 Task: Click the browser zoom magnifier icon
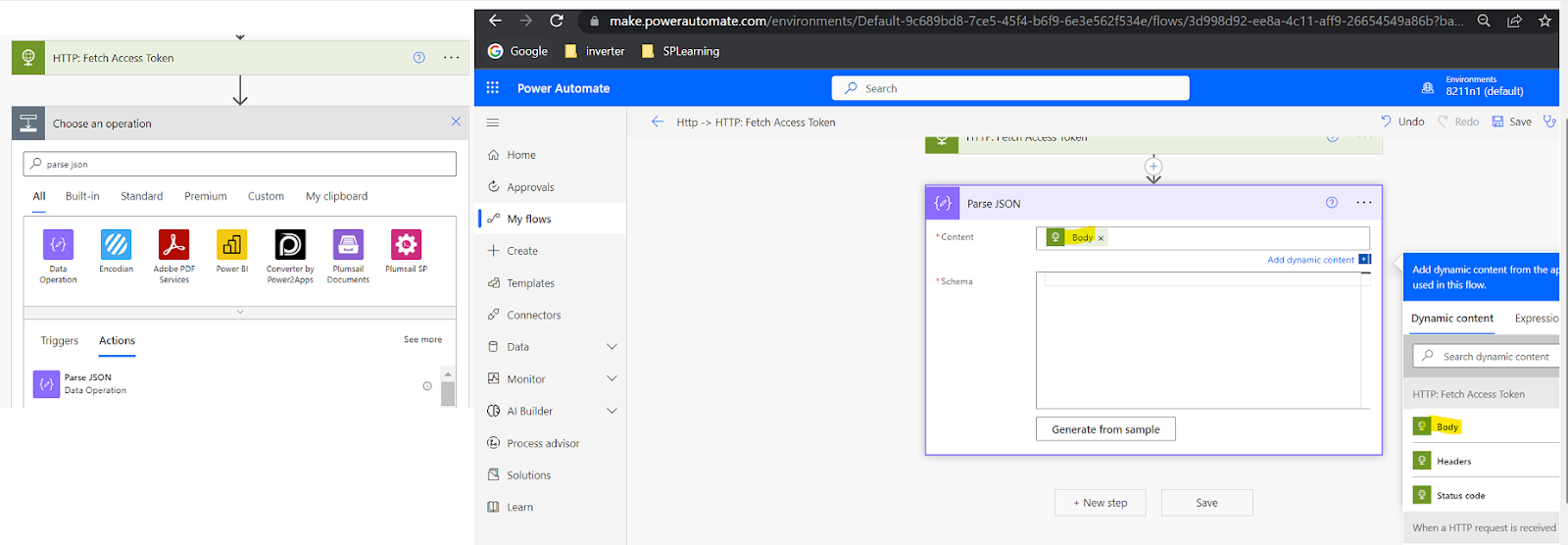coord(1485,21)
